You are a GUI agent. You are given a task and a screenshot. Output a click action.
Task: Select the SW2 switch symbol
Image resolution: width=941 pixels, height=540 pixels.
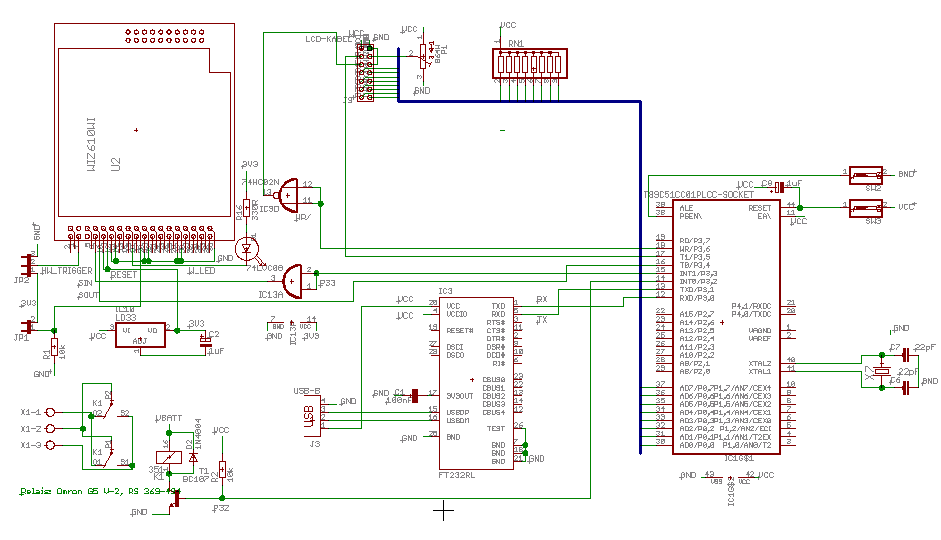865,175
